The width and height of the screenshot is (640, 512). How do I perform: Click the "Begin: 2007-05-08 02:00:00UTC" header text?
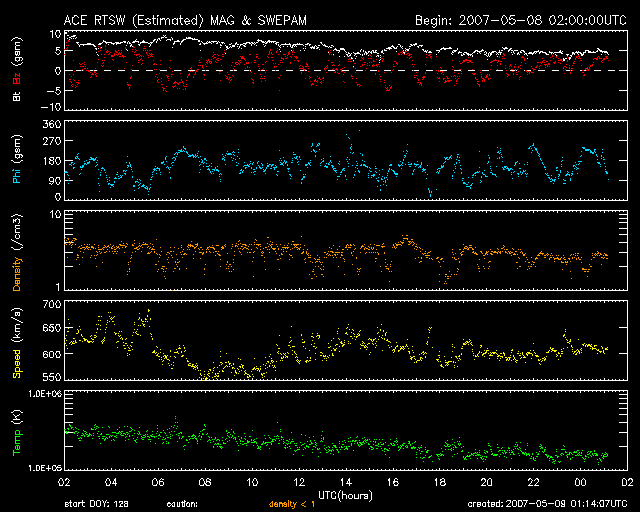[521, 20]
